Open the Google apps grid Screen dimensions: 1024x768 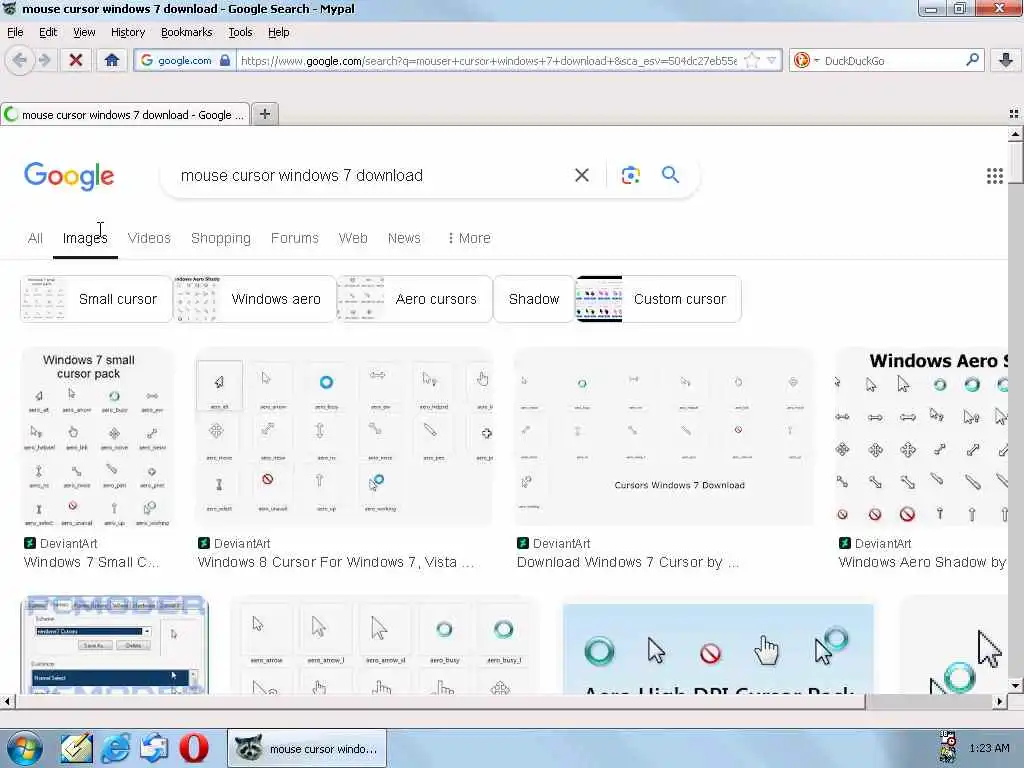click(995, 176)
